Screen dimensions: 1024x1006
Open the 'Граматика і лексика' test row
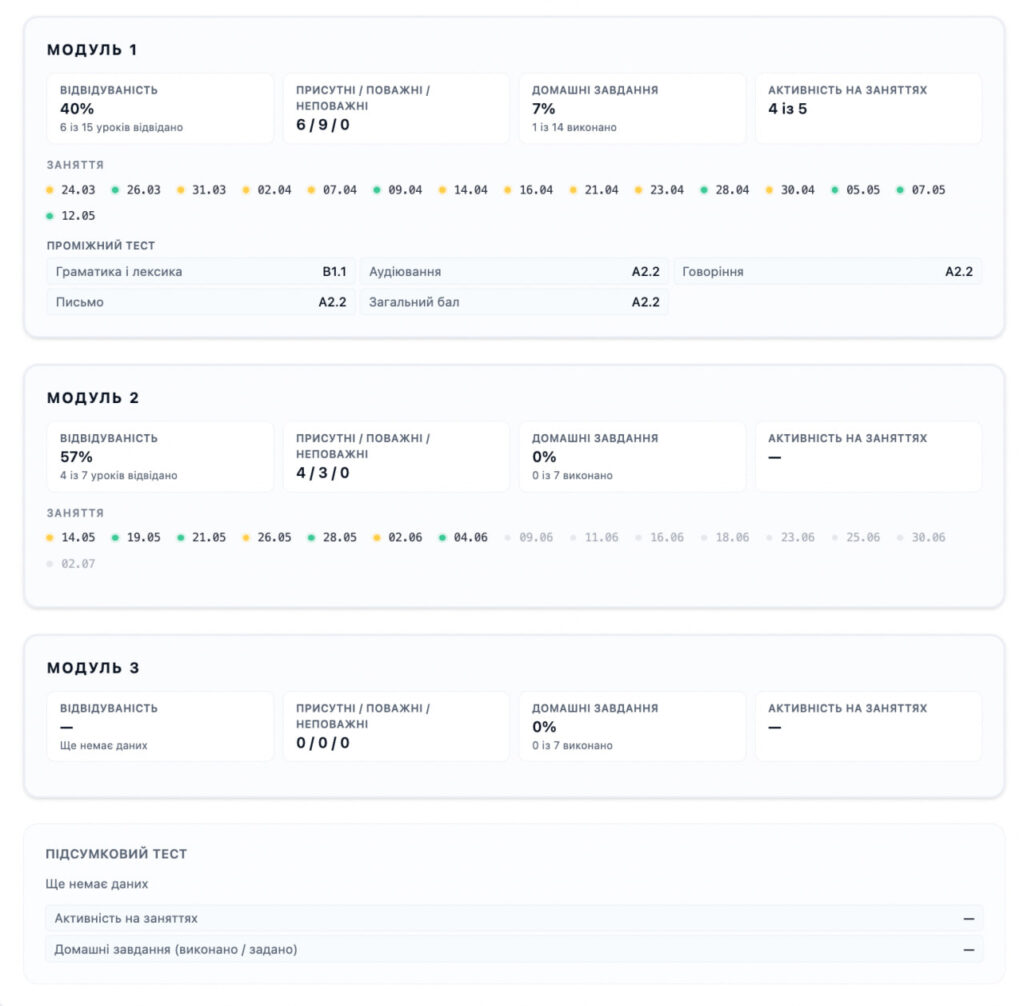click(x=201, y=272)
